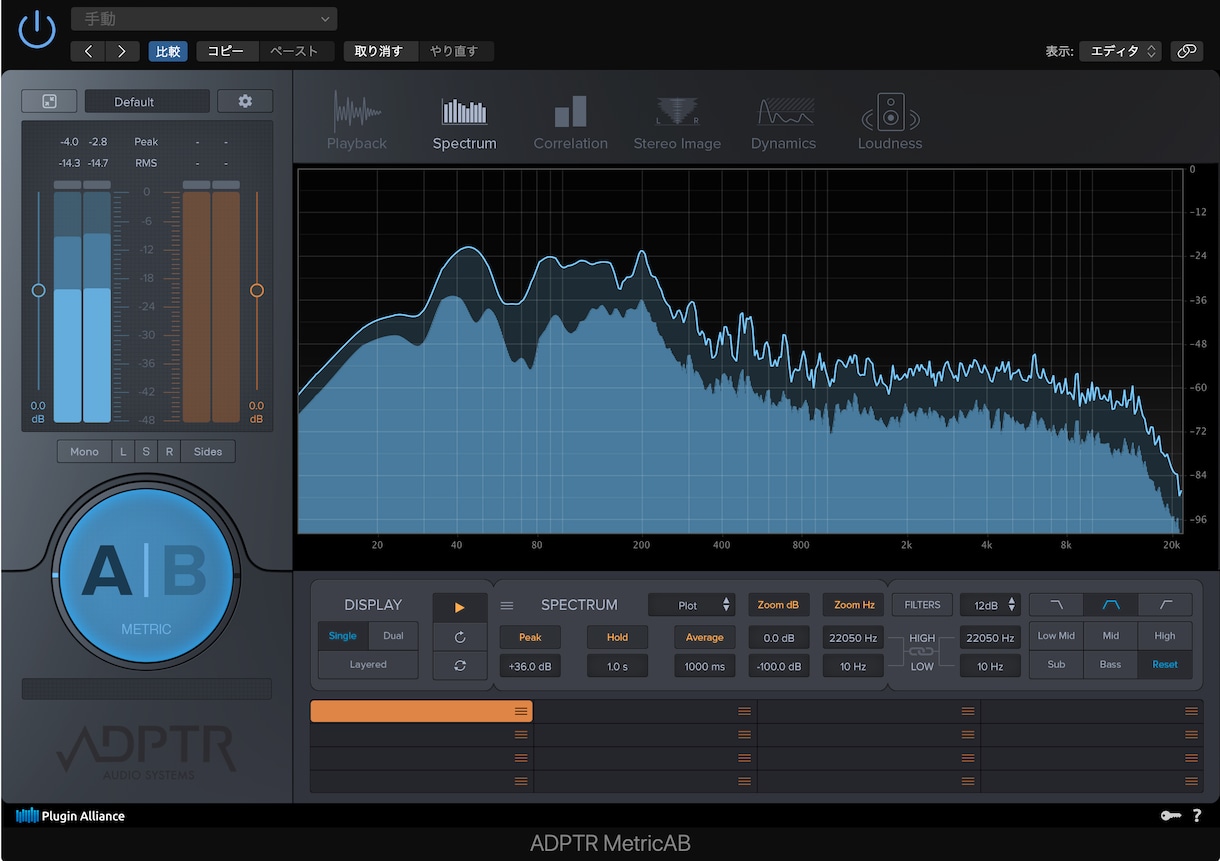
Task: Switch to the Spectrum view
Action: [x=464, y=121]
